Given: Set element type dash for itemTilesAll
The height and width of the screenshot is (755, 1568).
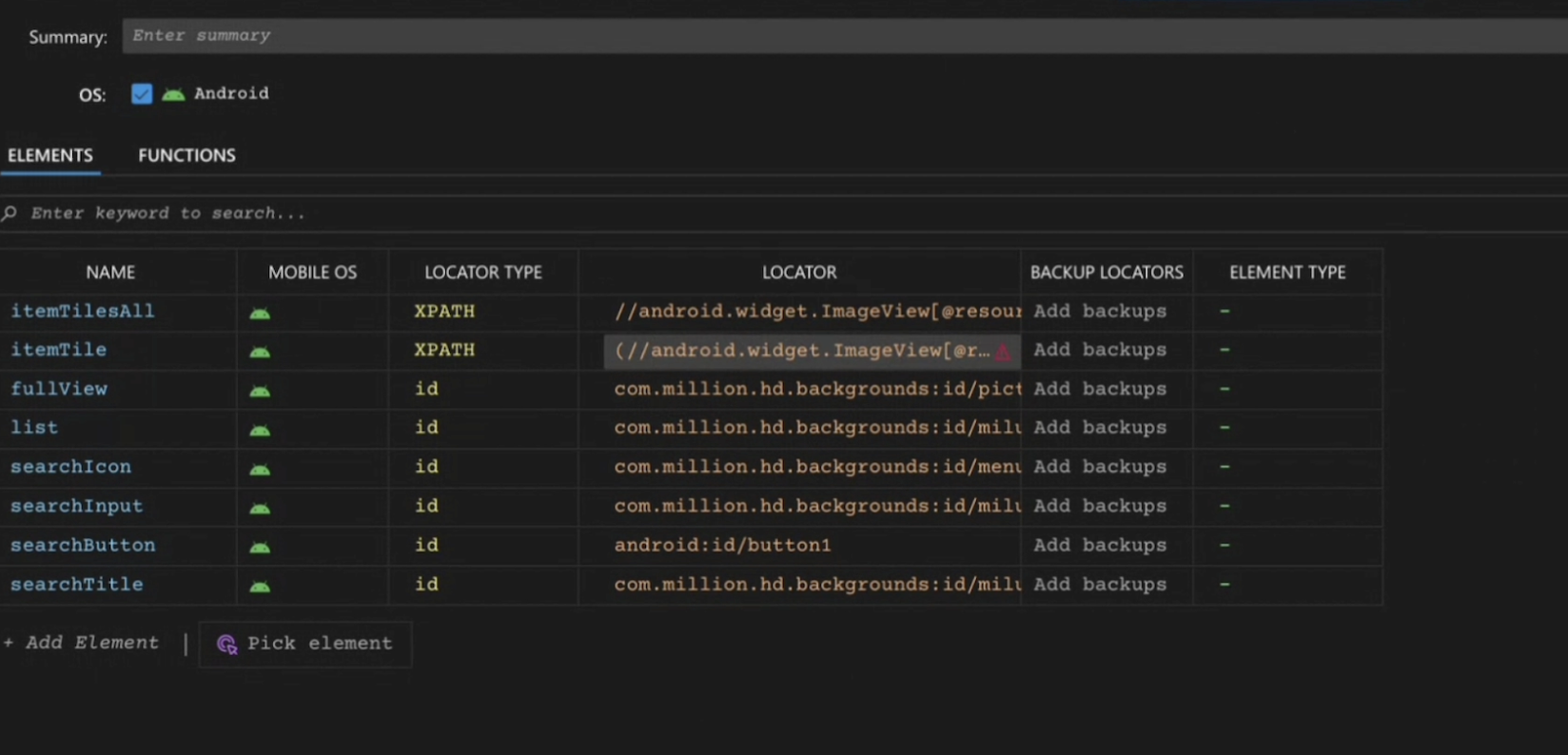Looking at the screenshot, I should click(1225, 311).
